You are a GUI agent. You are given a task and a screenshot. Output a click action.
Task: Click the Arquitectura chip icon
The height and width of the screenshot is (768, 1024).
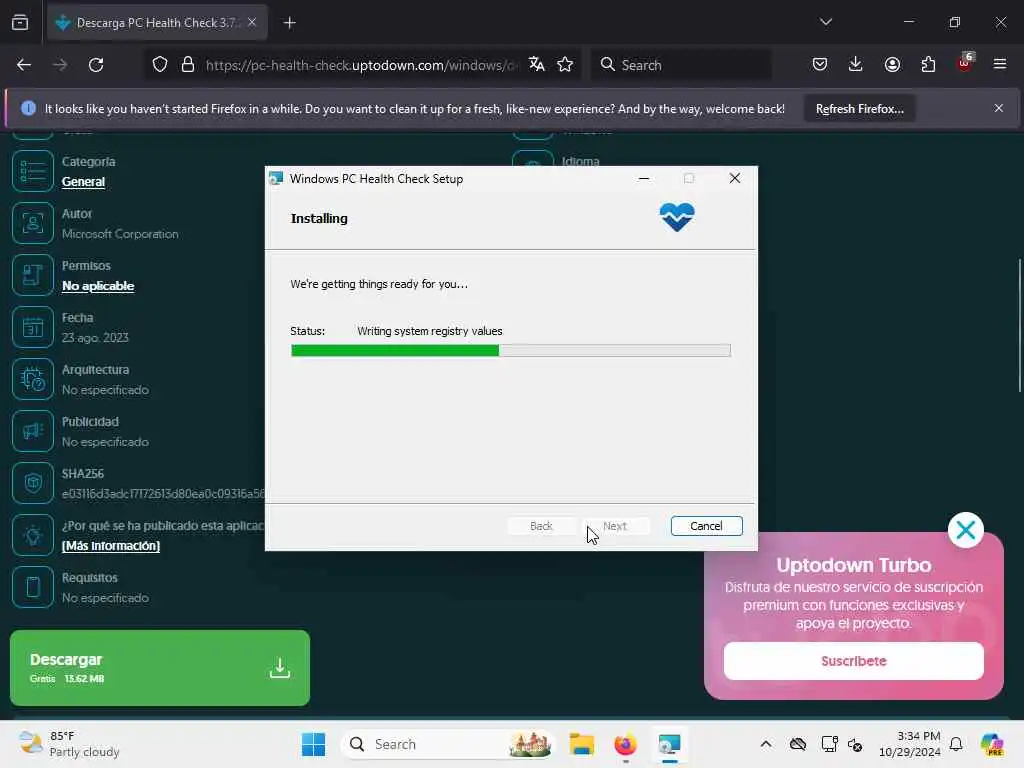33,379
